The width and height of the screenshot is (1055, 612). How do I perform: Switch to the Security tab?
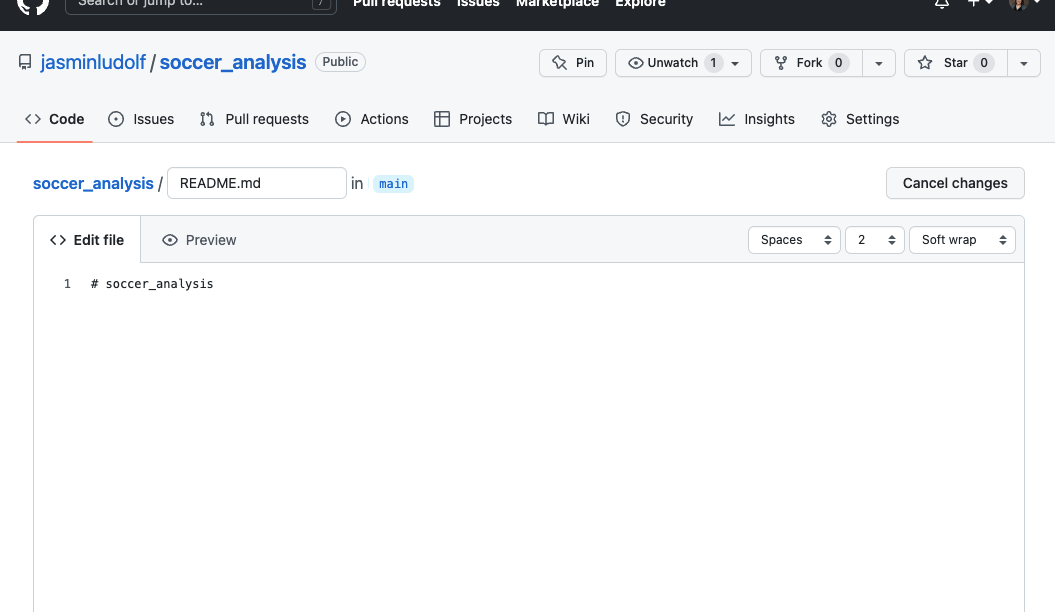654,119
